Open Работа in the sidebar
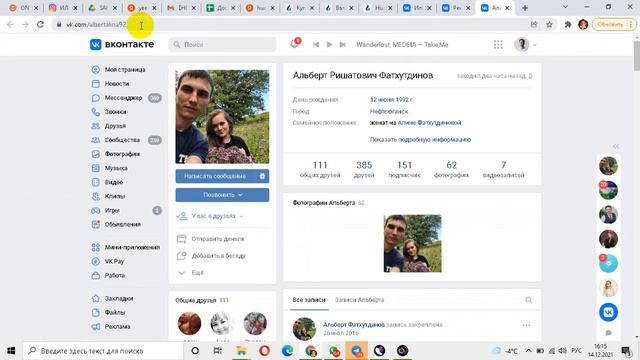 tap(109, 276)
